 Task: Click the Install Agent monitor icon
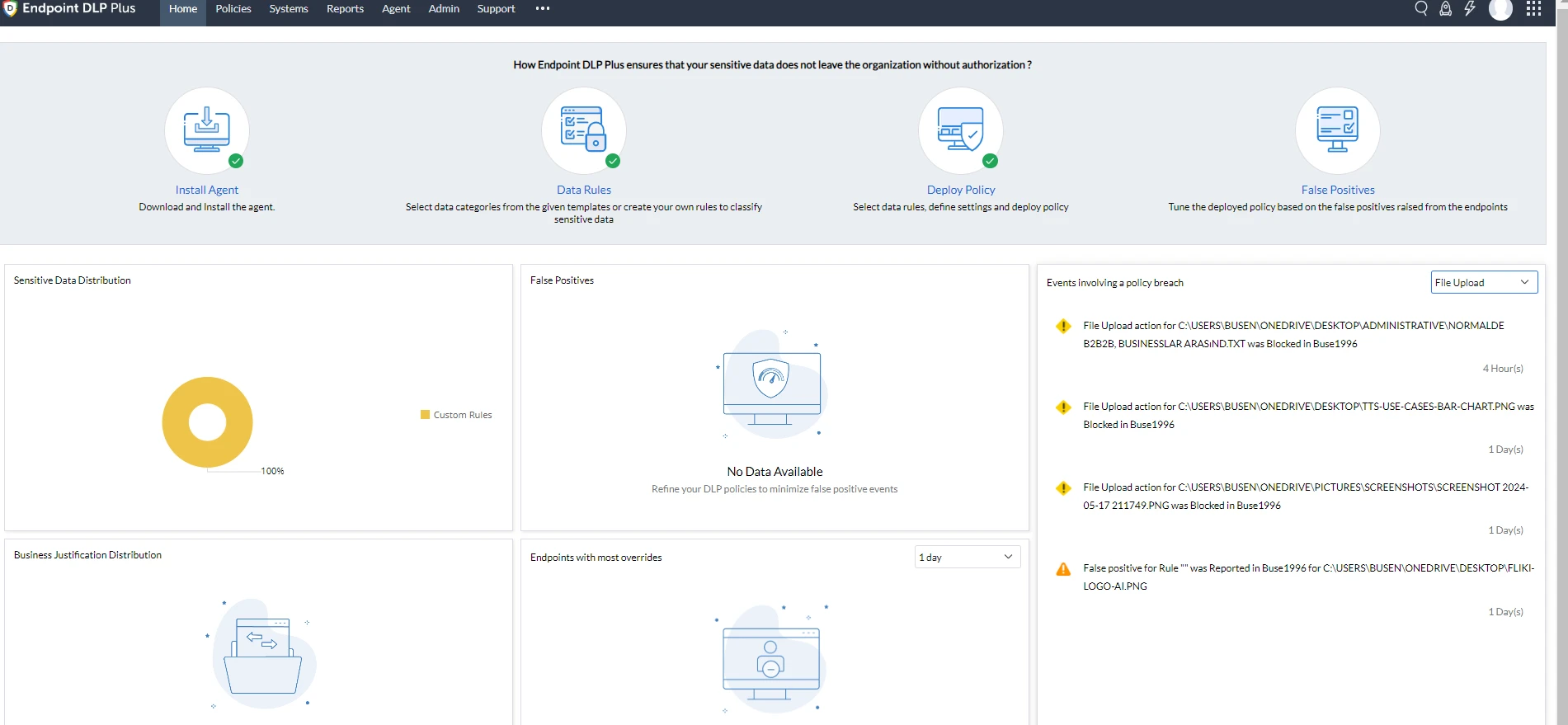(207, 129)
